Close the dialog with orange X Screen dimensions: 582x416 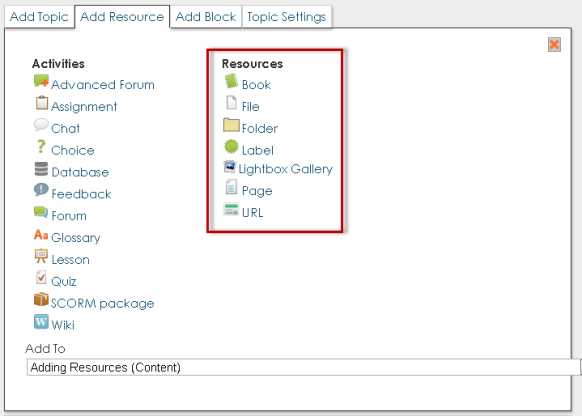pos(554,45)
